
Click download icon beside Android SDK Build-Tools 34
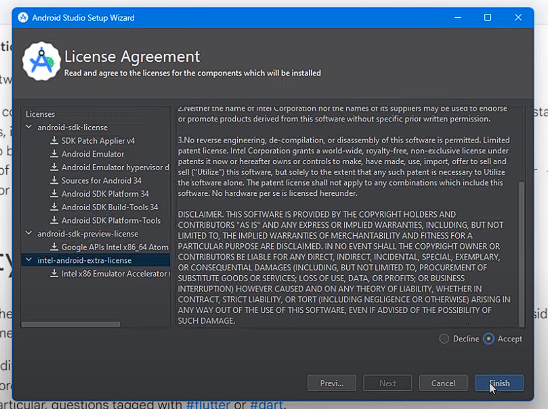click(54, 207)
